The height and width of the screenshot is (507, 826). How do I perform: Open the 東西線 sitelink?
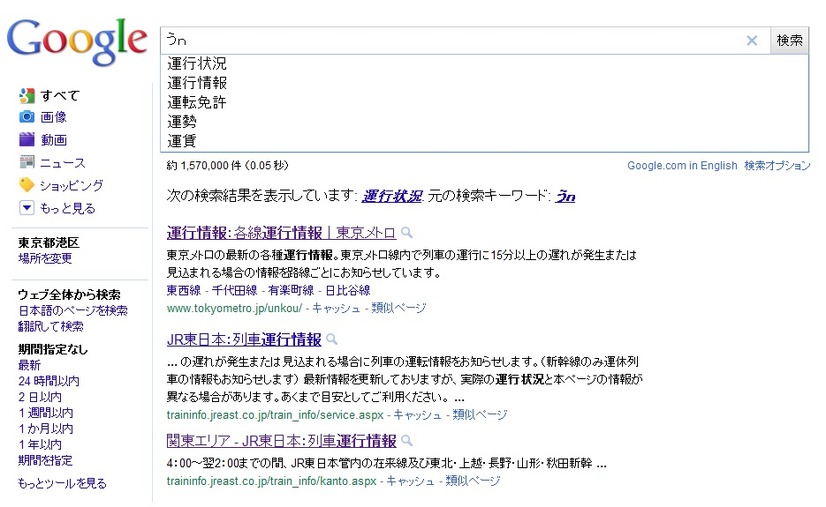click(x=184, y=290)
